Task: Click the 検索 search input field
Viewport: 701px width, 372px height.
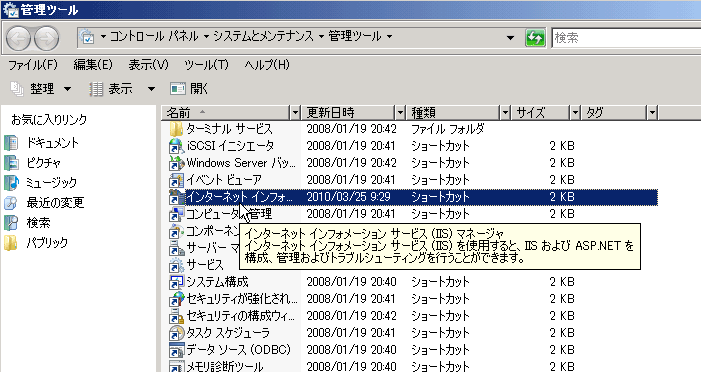Action: [626, 38]
